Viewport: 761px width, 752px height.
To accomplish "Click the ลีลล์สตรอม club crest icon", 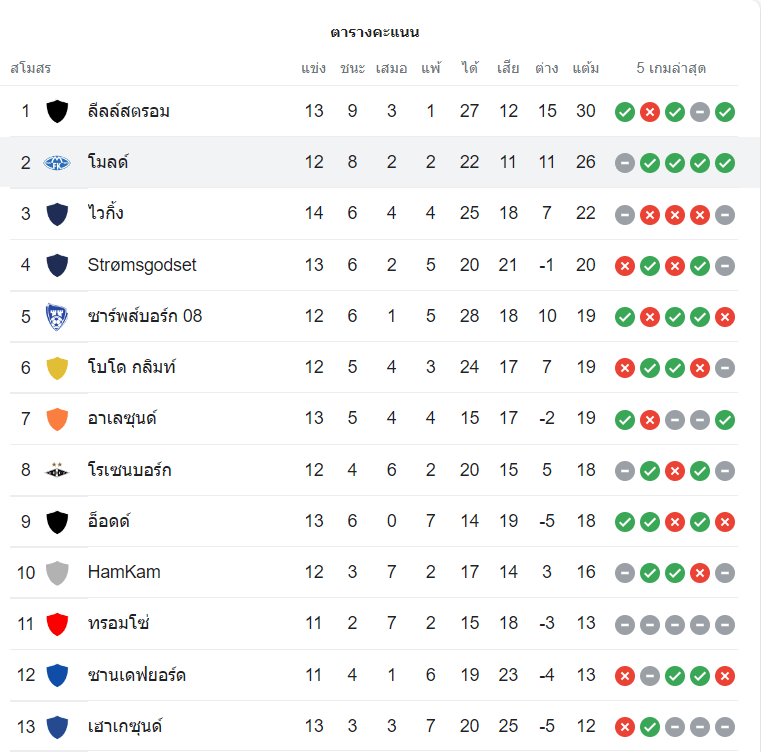I will click(57, 111).
